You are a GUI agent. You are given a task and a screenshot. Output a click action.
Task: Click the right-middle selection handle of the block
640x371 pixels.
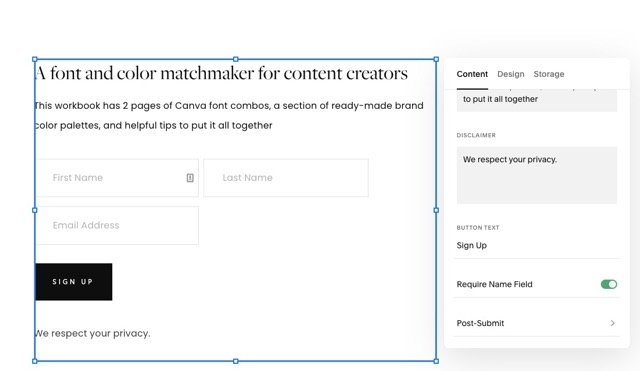[436, 210]
